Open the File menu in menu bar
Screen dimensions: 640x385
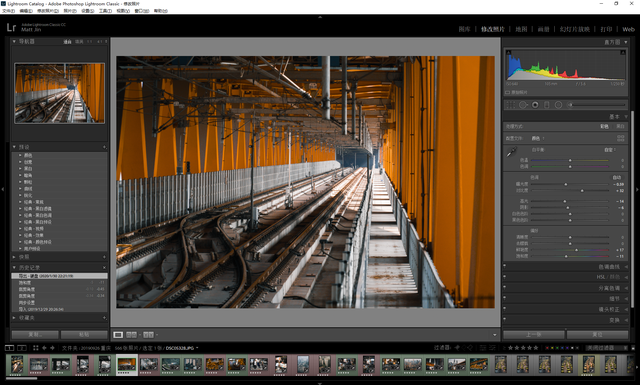pyautogui.click(x=8, y=11)
